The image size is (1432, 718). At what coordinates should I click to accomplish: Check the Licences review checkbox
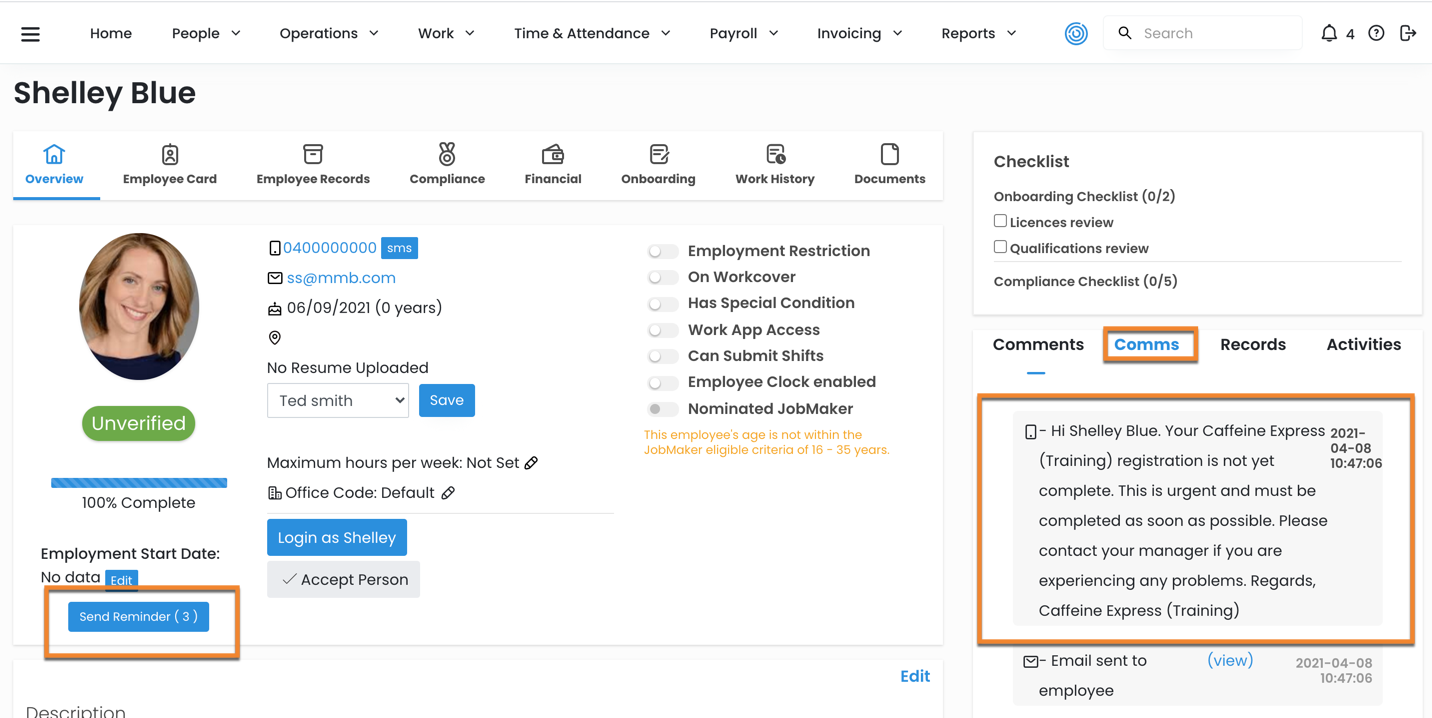1000,221
